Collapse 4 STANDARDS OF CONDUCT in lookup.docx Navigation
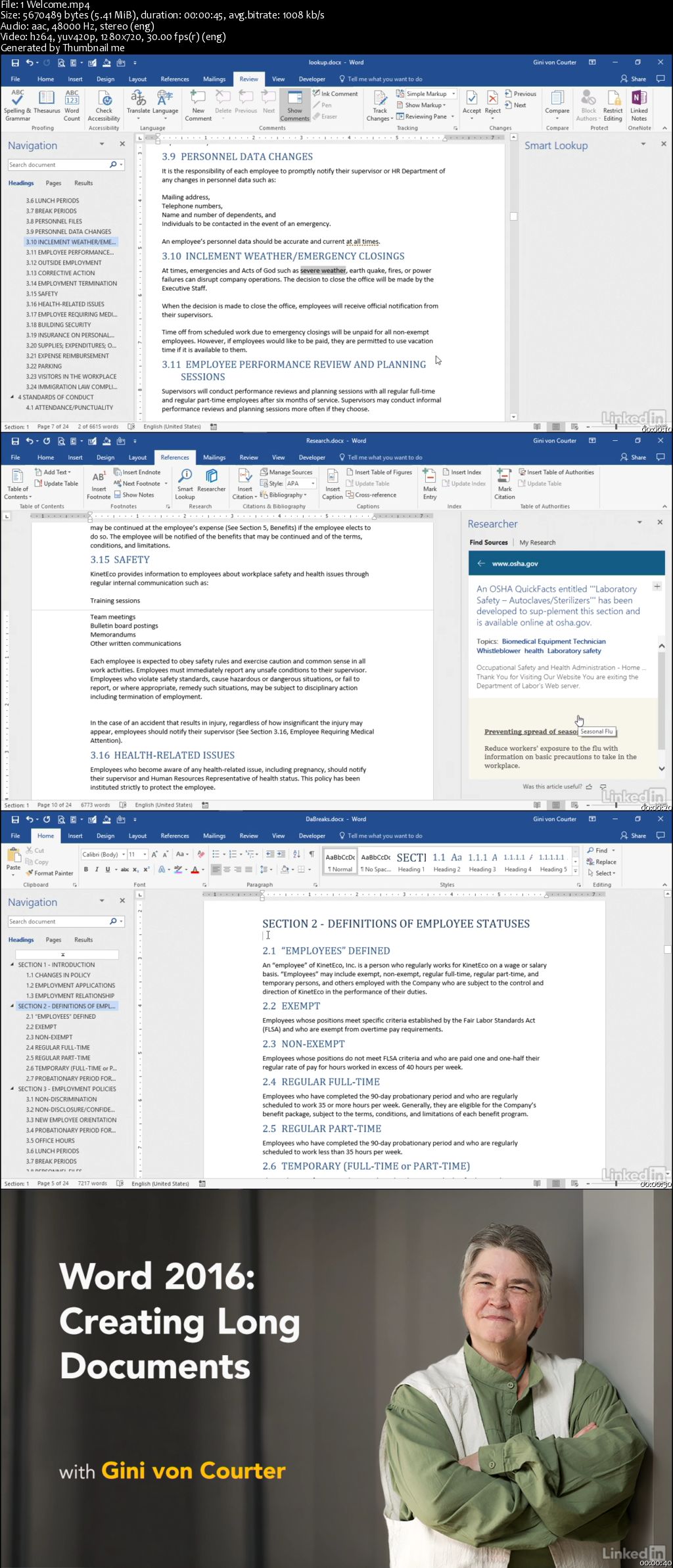 (x=12, y=397)
